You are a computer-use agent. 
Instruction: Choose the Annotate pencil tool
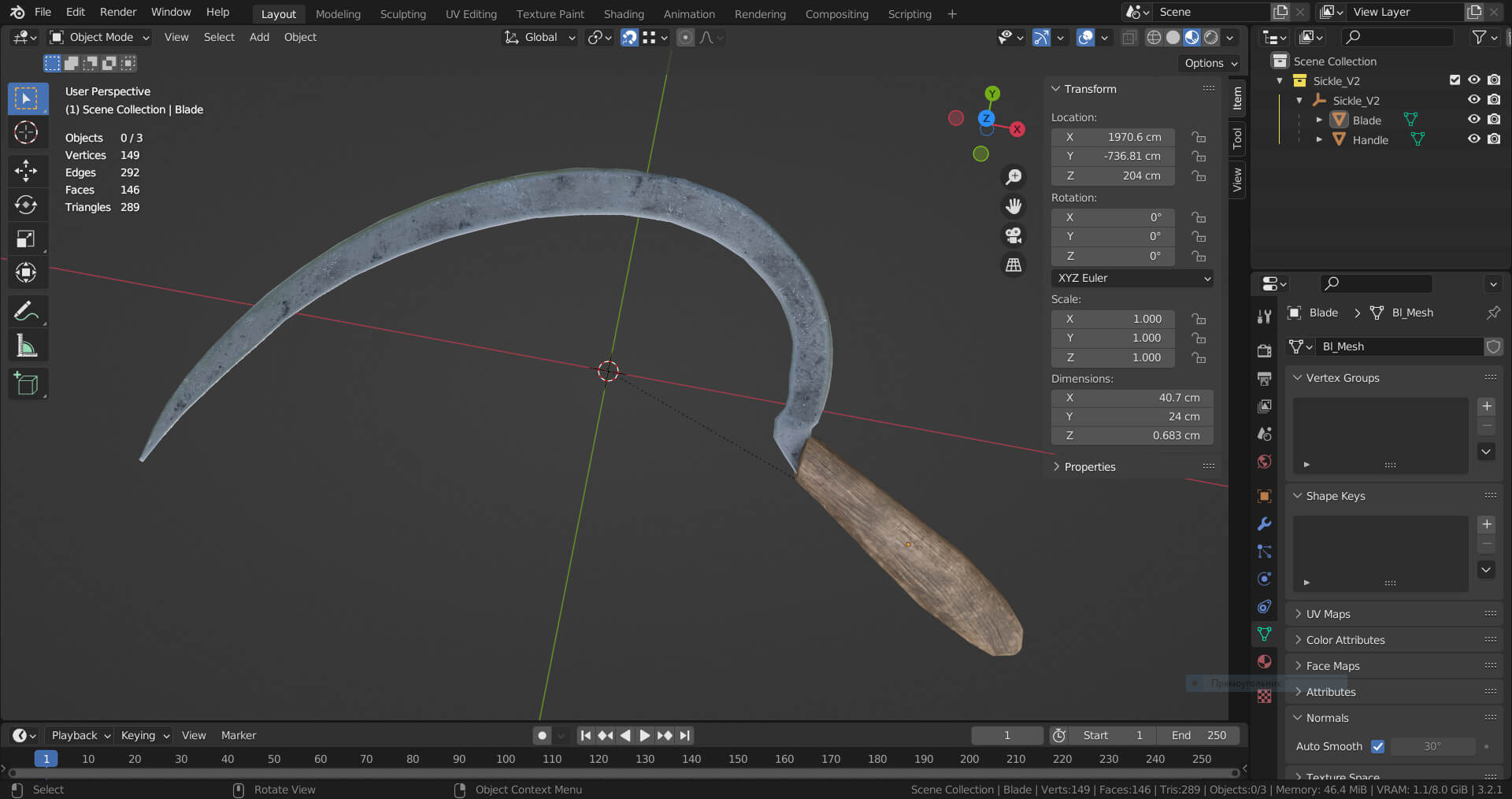pos(27,312)
